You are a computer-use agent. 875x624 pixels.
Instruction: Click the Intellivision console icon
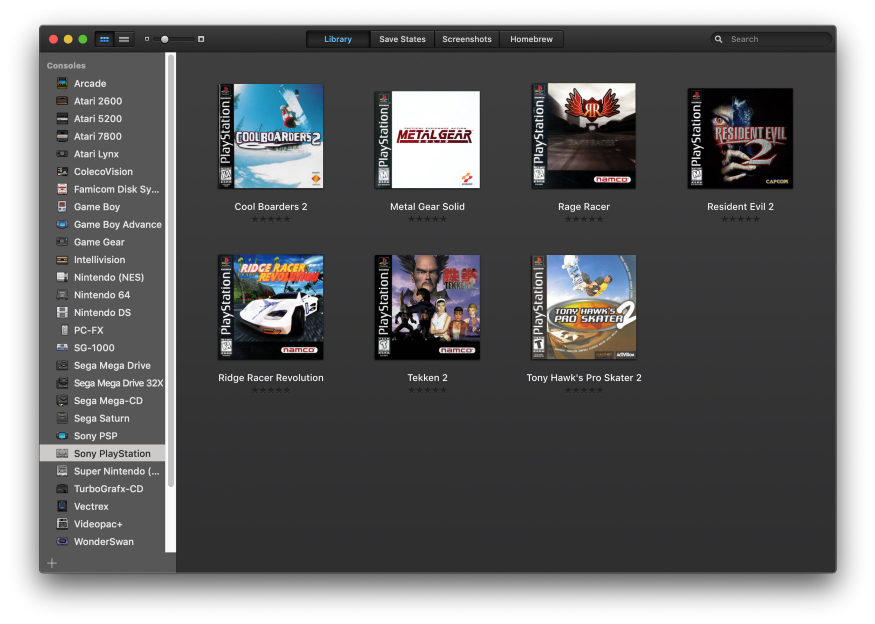click(x=62, y=260)
